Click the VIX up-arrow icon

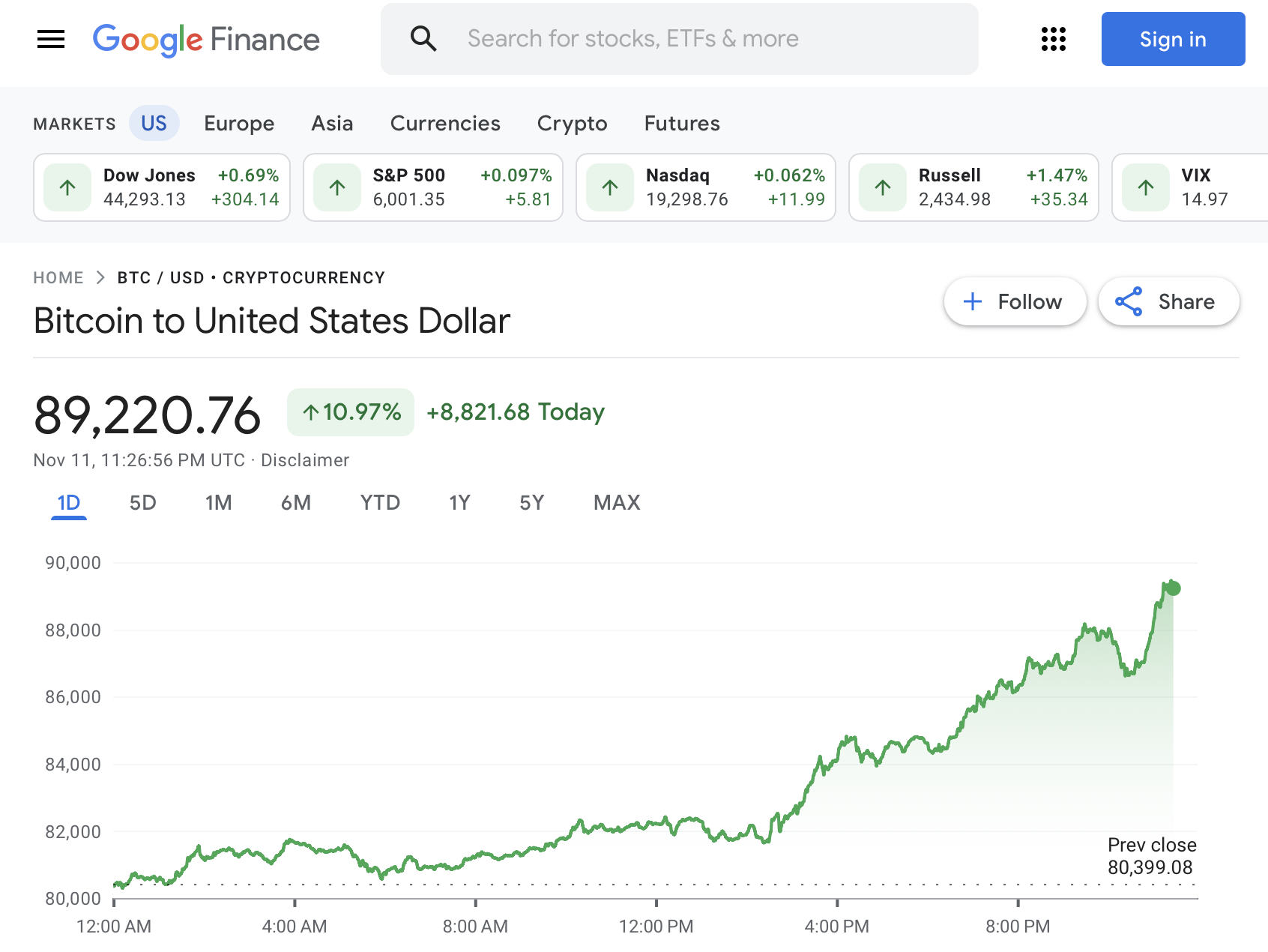pos(1146,187)
